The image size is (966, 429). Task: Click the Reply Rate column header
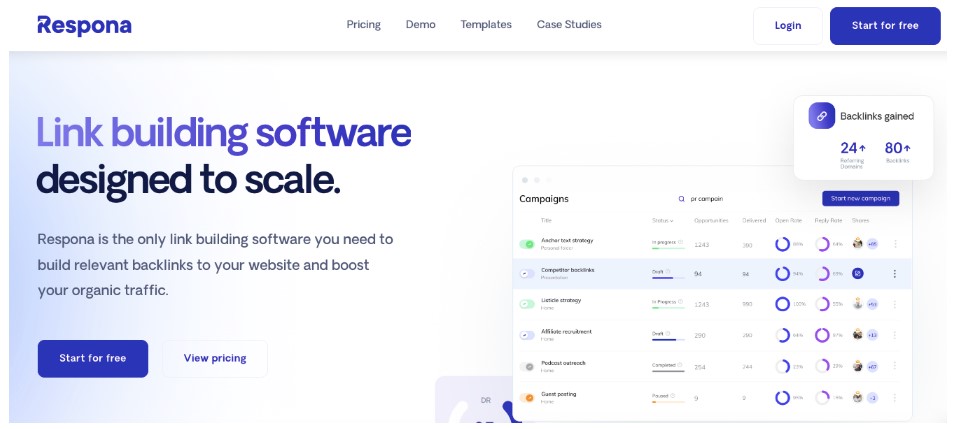(x=828, y=221)
